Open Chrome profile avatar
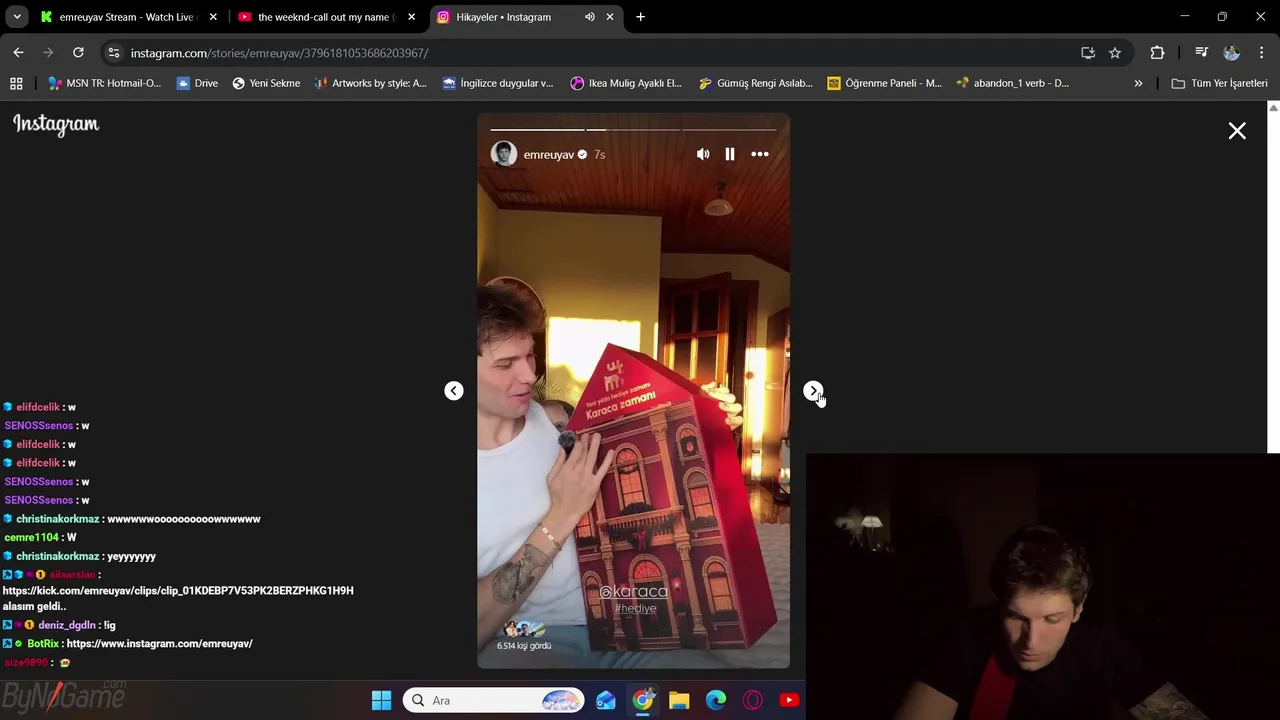Viewport: 1280px width, 720px height. pyautogui.click(x=1232, y=53)
